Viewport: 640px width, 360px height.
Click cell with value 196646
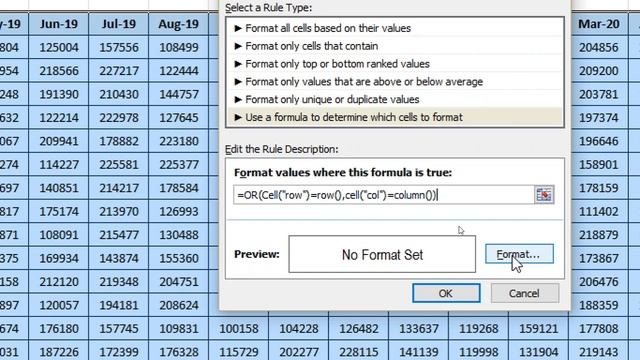click(599, 141)
